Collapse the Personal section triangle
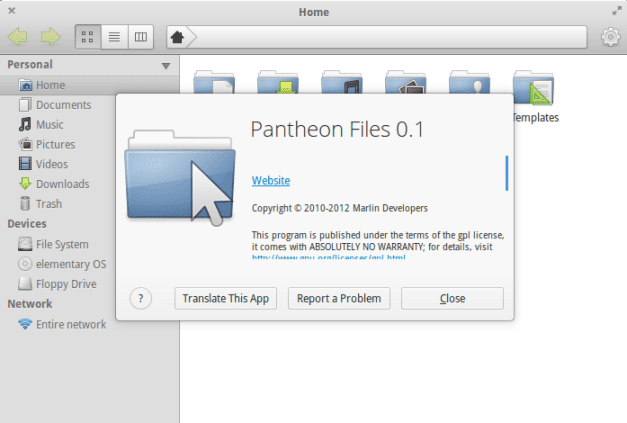This screenshot has height=423, width=627. click(166, 66)
